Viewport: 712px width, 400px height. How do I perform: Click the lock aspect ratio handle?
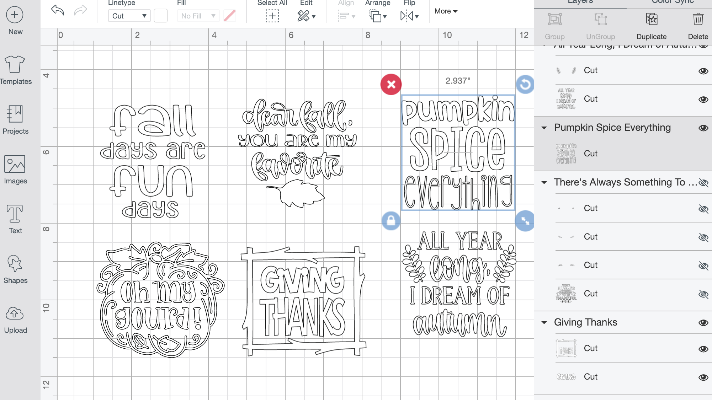pyautogui.click(x=391, y=220)
